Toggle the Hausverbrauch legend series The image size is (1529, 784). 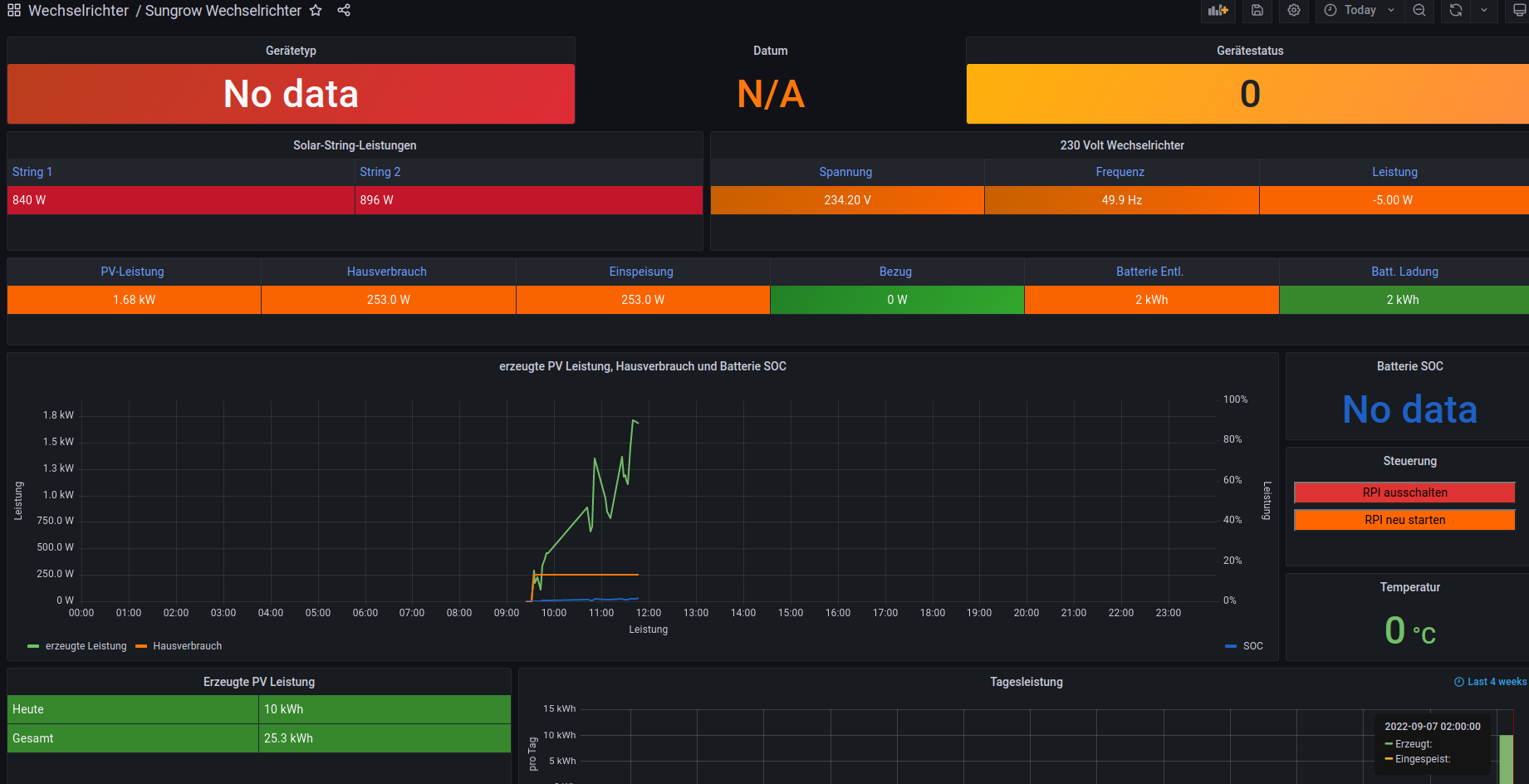click(187, 646)
